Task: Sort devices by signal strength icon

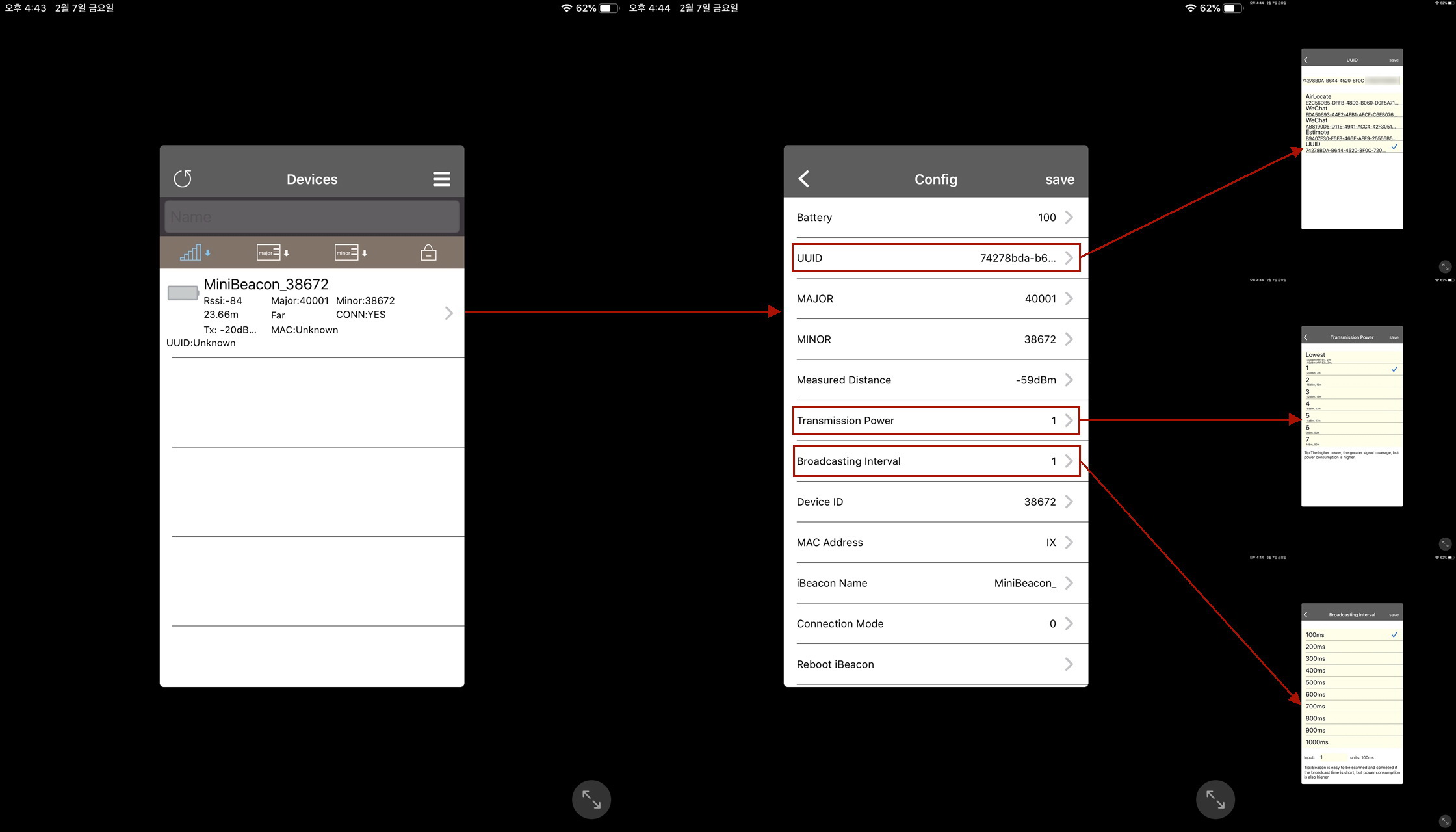Action: (194, 253)
